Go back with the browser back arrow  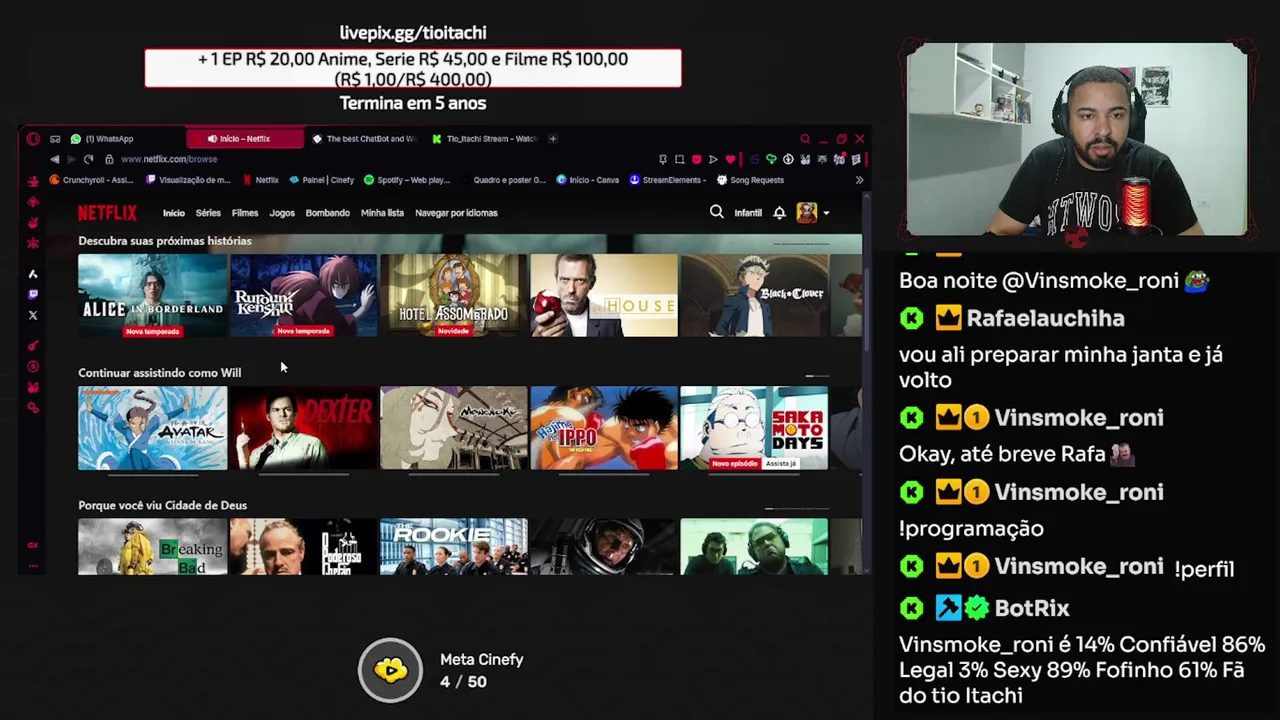[55, 159]
